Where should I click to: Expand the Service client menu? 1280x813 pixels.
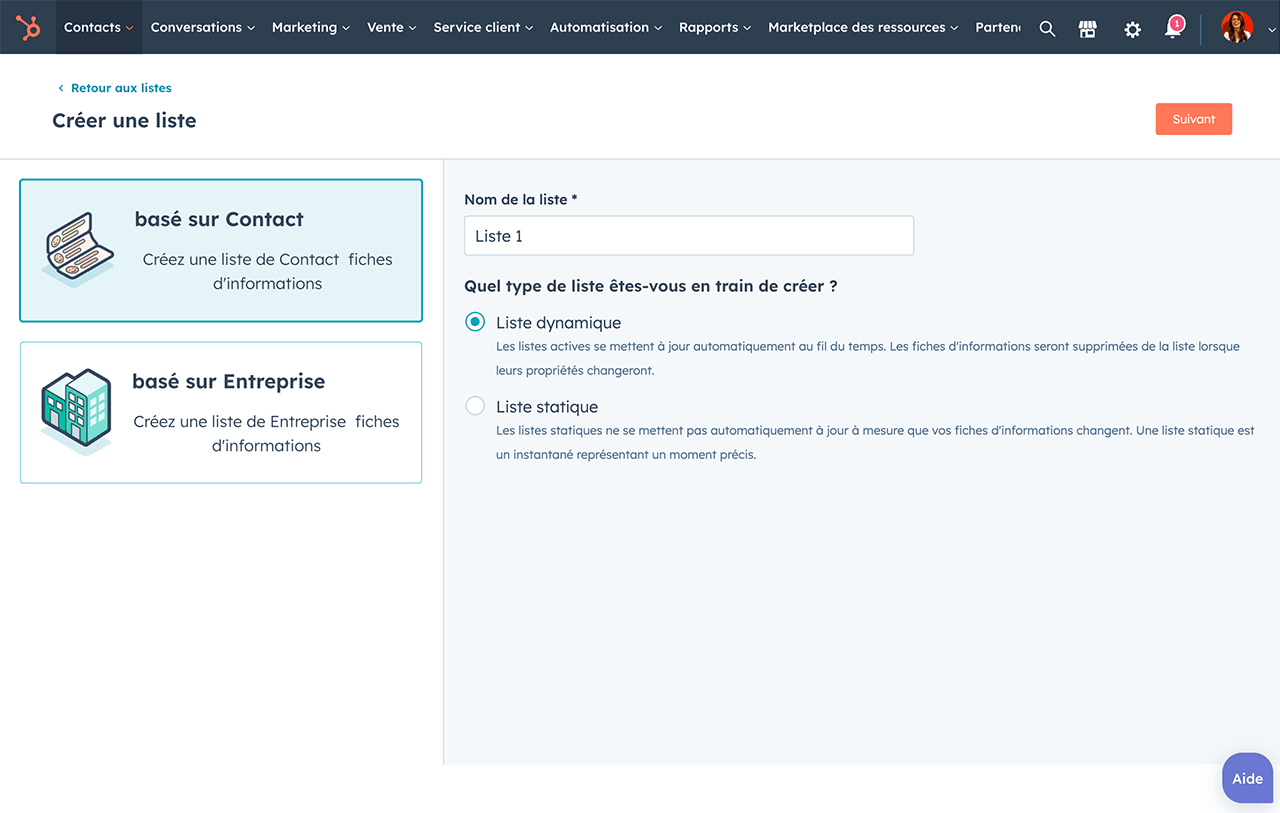coord(483,27)
